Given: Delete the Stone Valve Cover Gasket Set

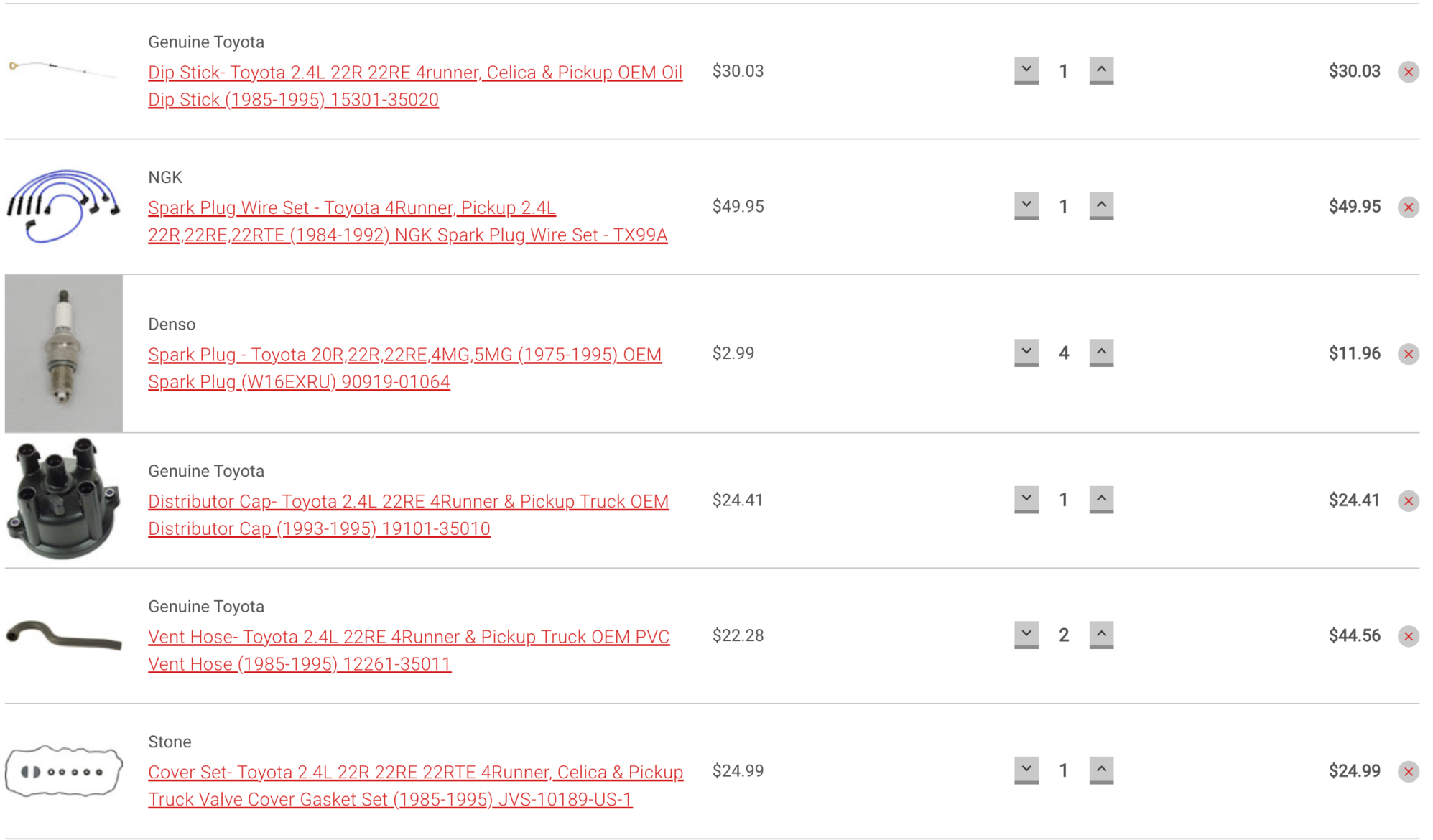Looking at the screenshot, I should (1408, 772).
